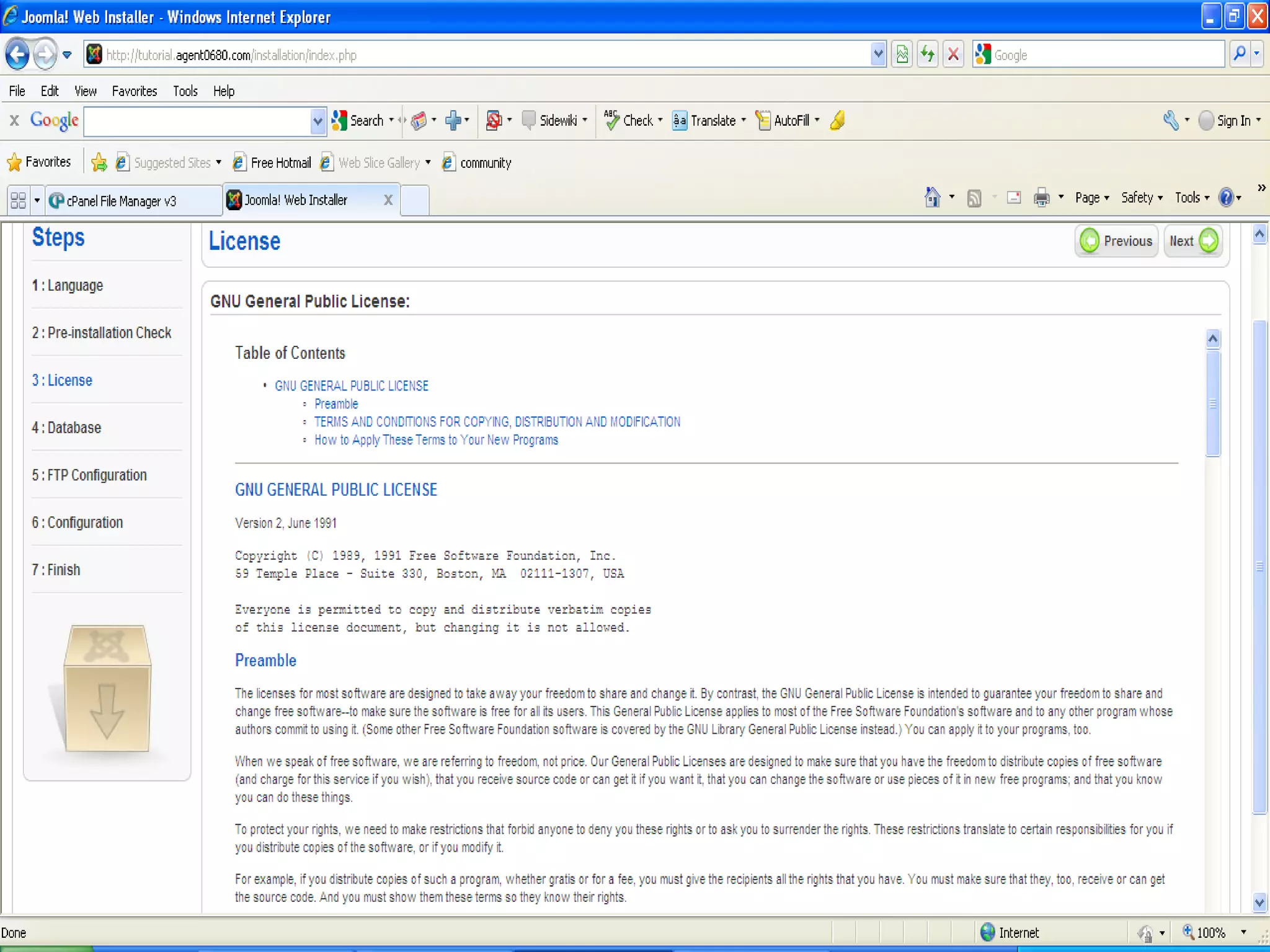1270x952 pixels.
Task: Click the Home icon in command bar
Action: point(932,198)
